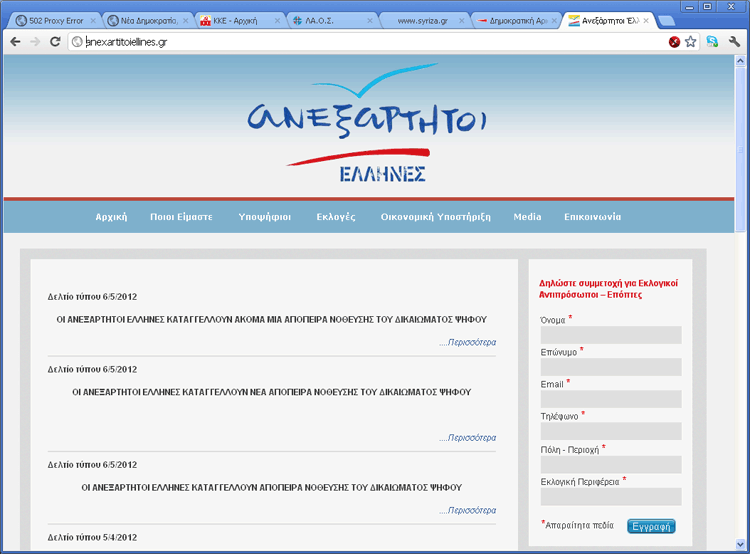Click the Ανεξάρτητοι Έλληνες logo
750x554 pixels.
[x=367, y=123]
